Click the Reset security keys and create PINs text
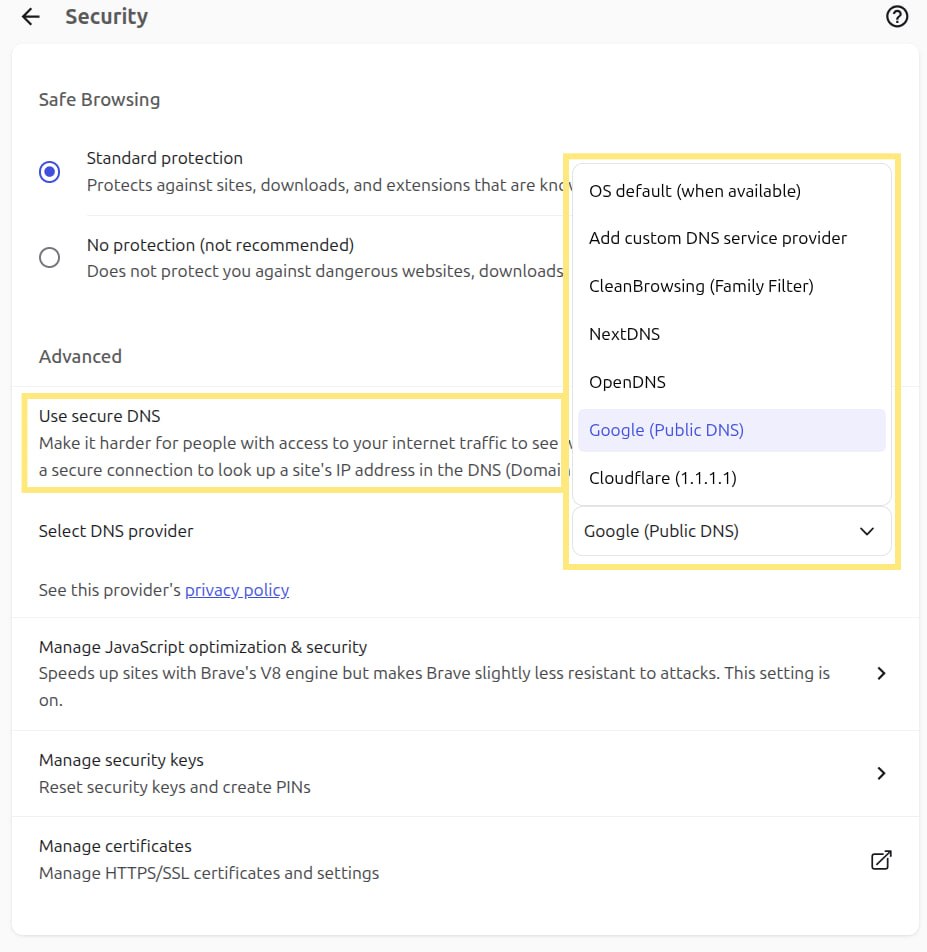 (x=175, y=787)
